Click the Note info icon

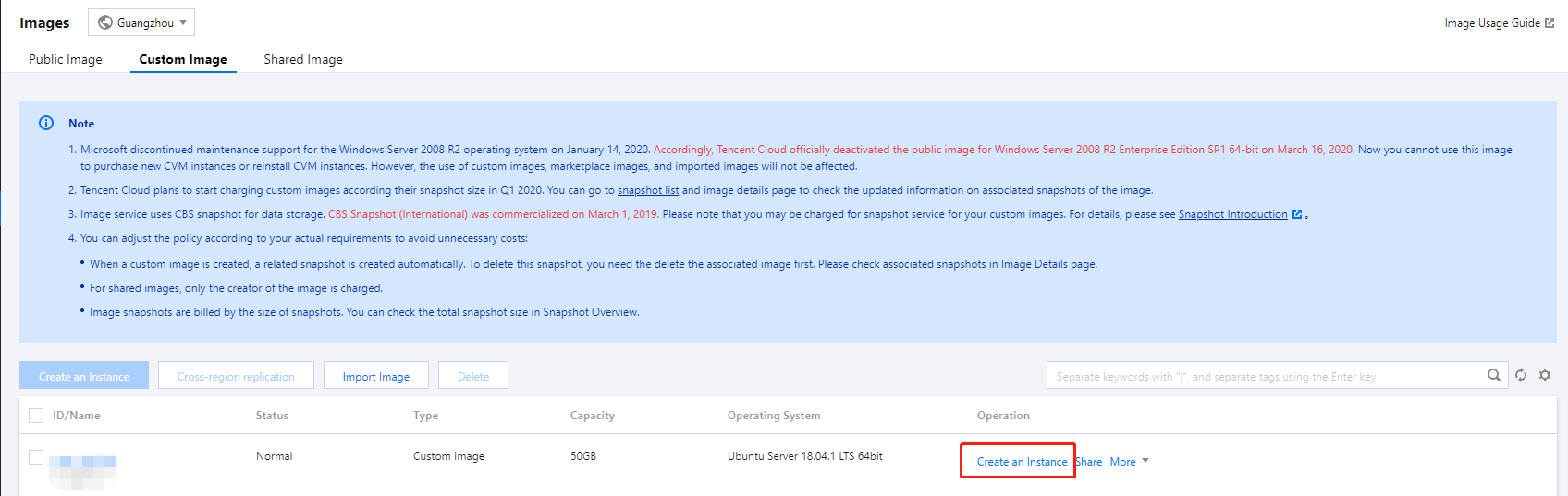[x=46, y=123]
